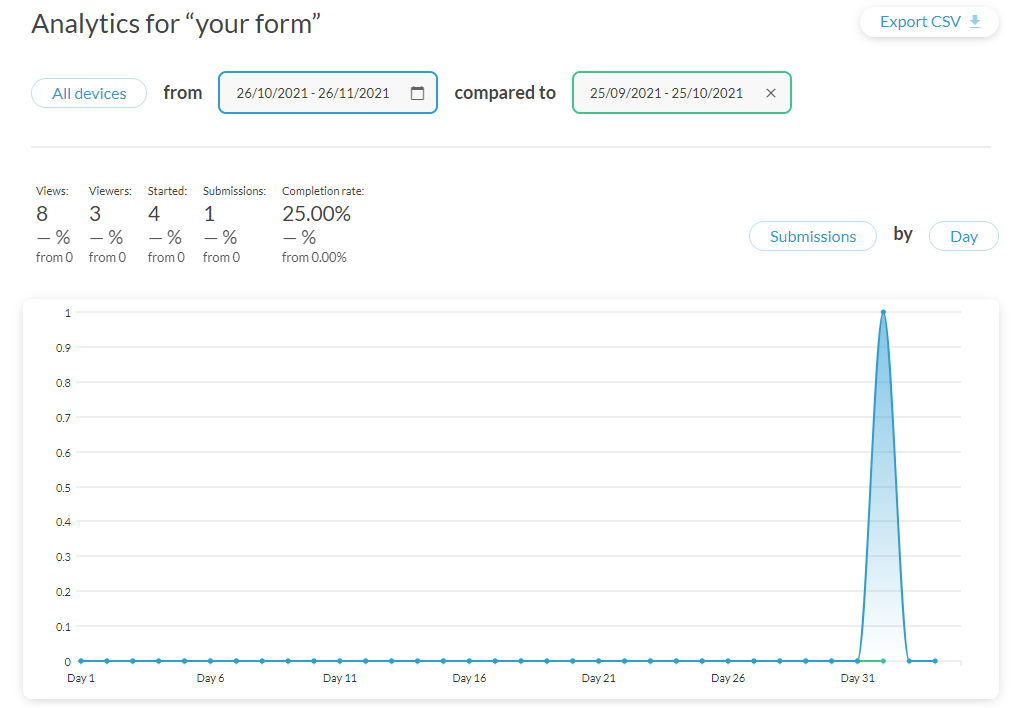Select the Day 31 peak point on the chart

pos(883,312)
